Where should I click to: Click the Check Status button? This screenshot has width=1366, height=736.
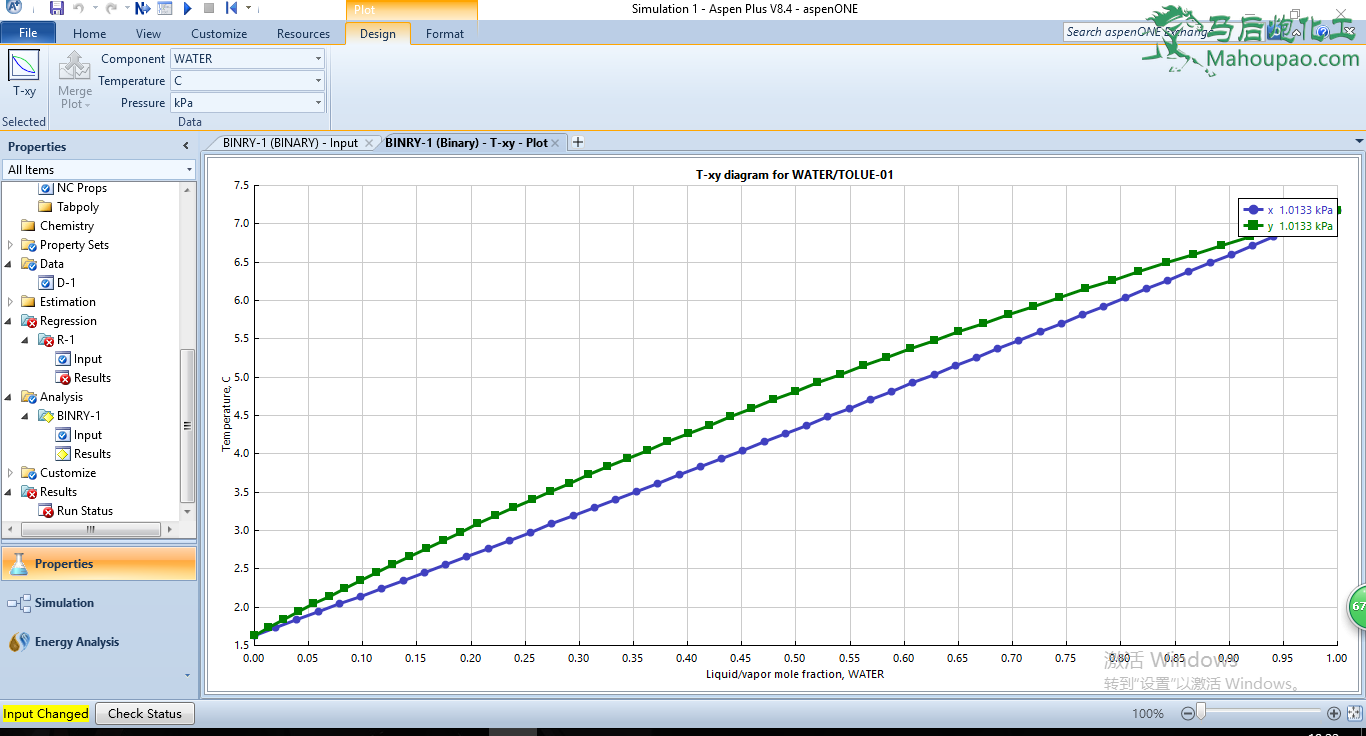145,713
